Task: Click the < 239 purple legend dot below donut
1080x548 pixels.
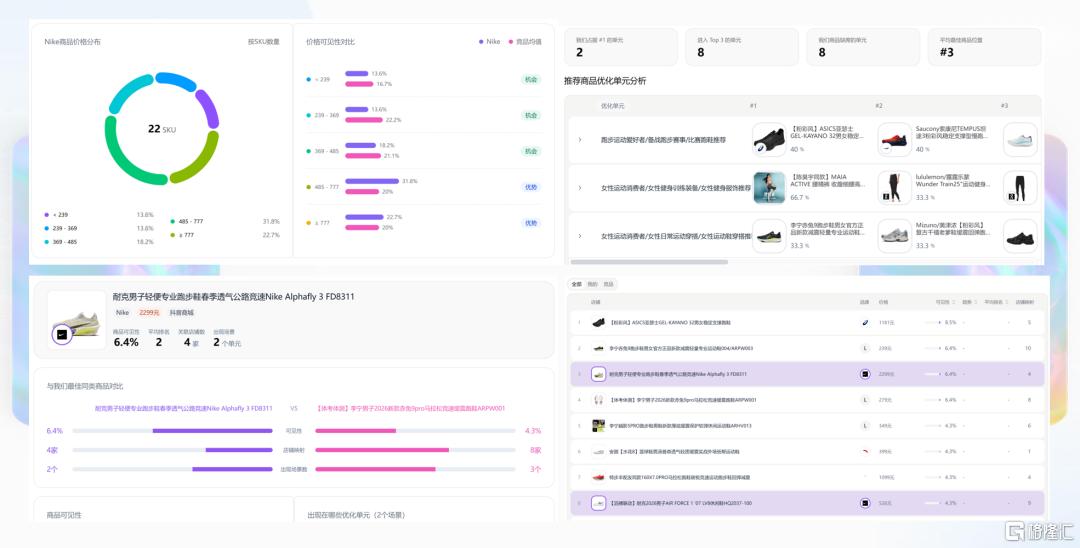Action: (47, 215)
